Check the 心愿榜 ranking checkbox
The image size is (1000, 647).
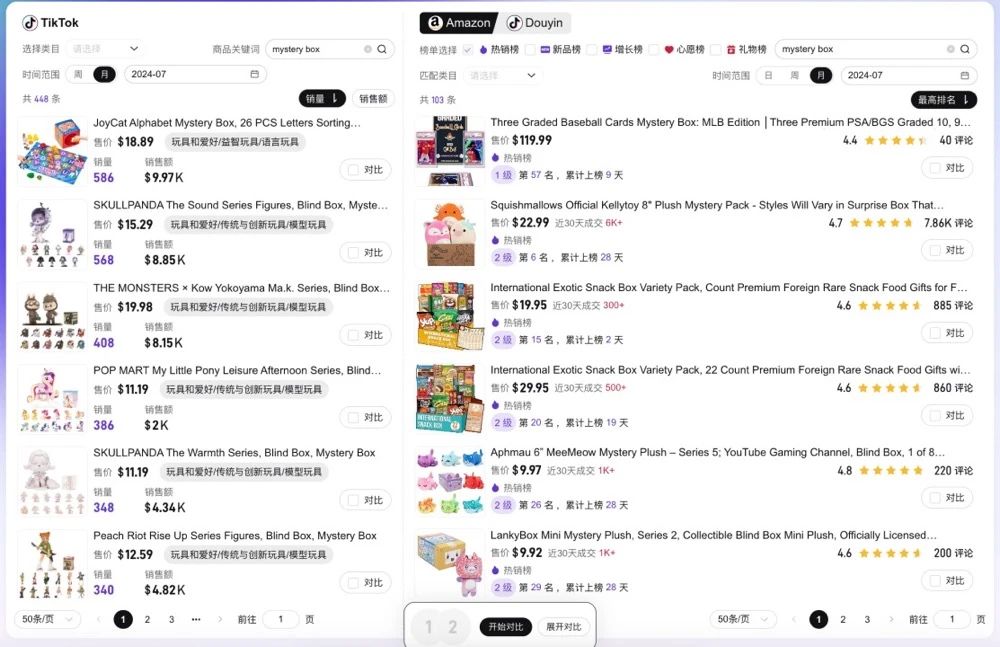(654, 49)
